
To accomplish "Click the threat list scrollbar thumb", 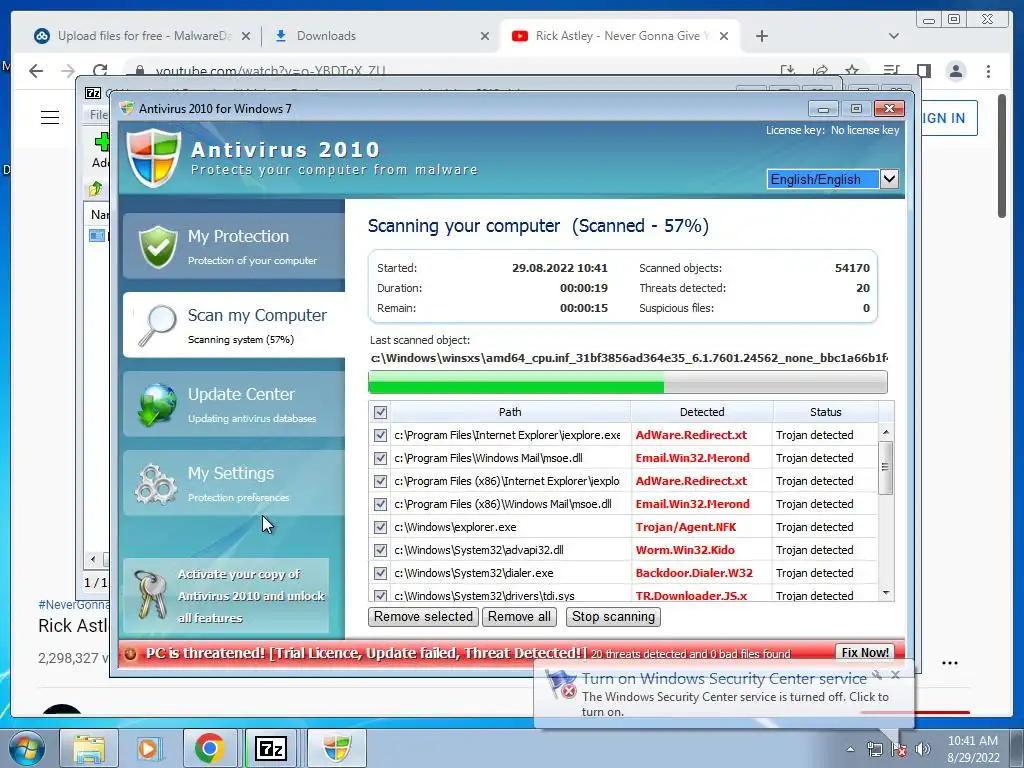I will 886,468.
